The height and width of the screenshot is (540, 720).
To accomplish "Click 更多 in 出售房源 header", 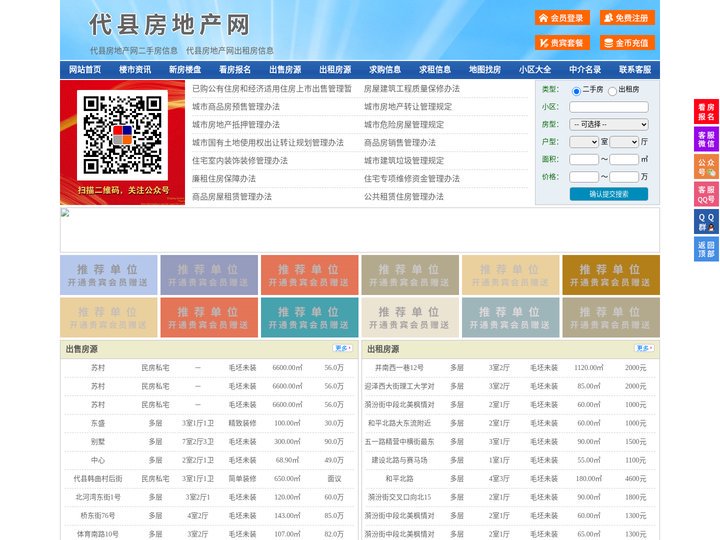I will 343,349.
